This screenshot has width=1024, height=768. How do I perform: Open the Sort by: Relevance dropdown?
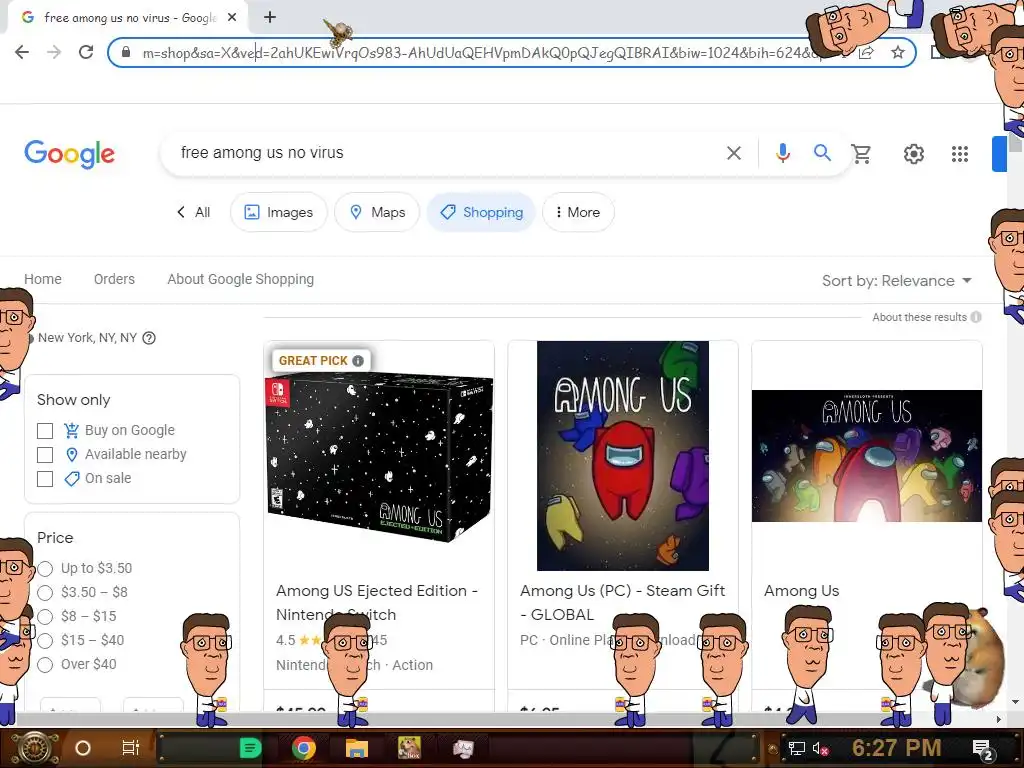897,281
